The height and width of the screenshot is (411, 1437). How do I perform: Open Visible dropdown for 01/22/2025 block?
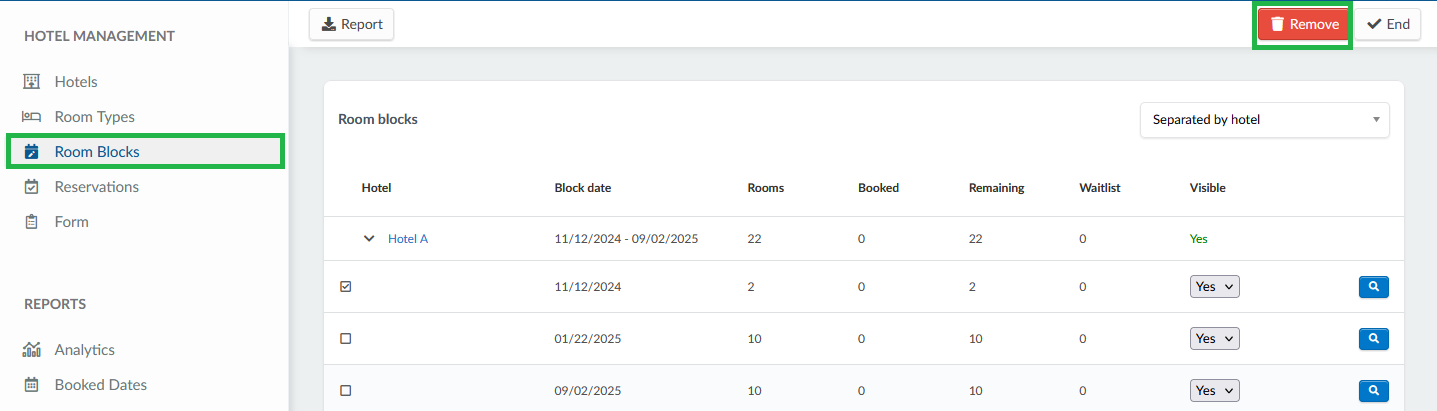1214,339
